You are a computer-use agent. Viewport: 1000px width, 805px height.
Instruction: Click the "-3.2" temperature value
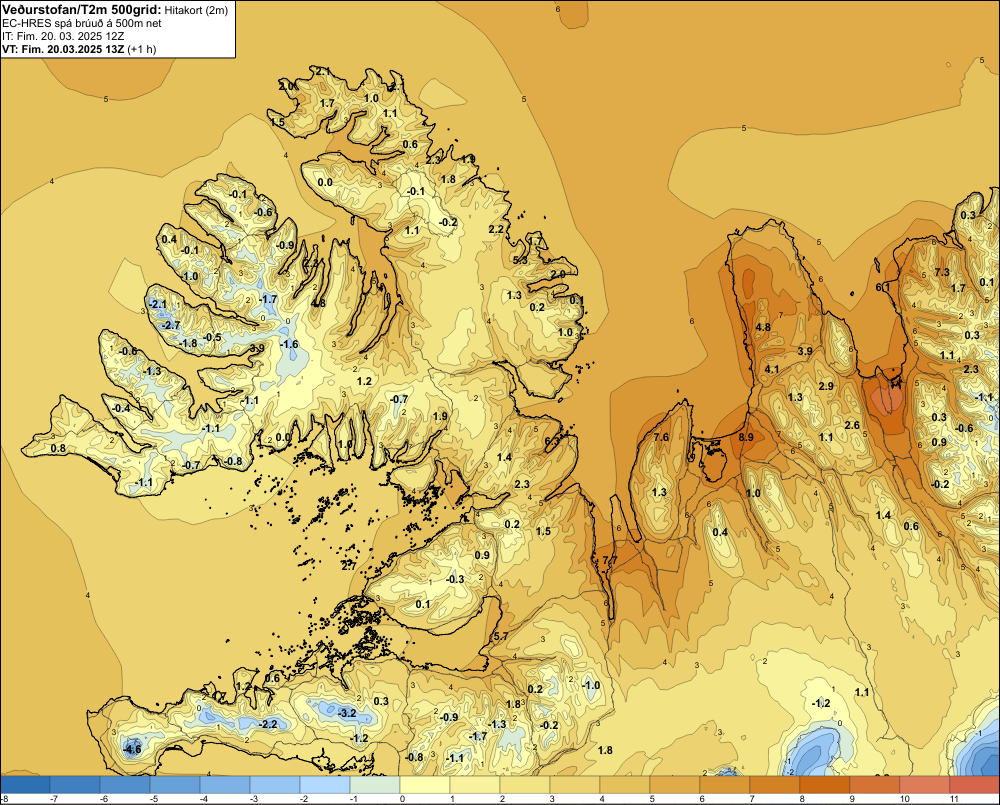pos(346,713)
